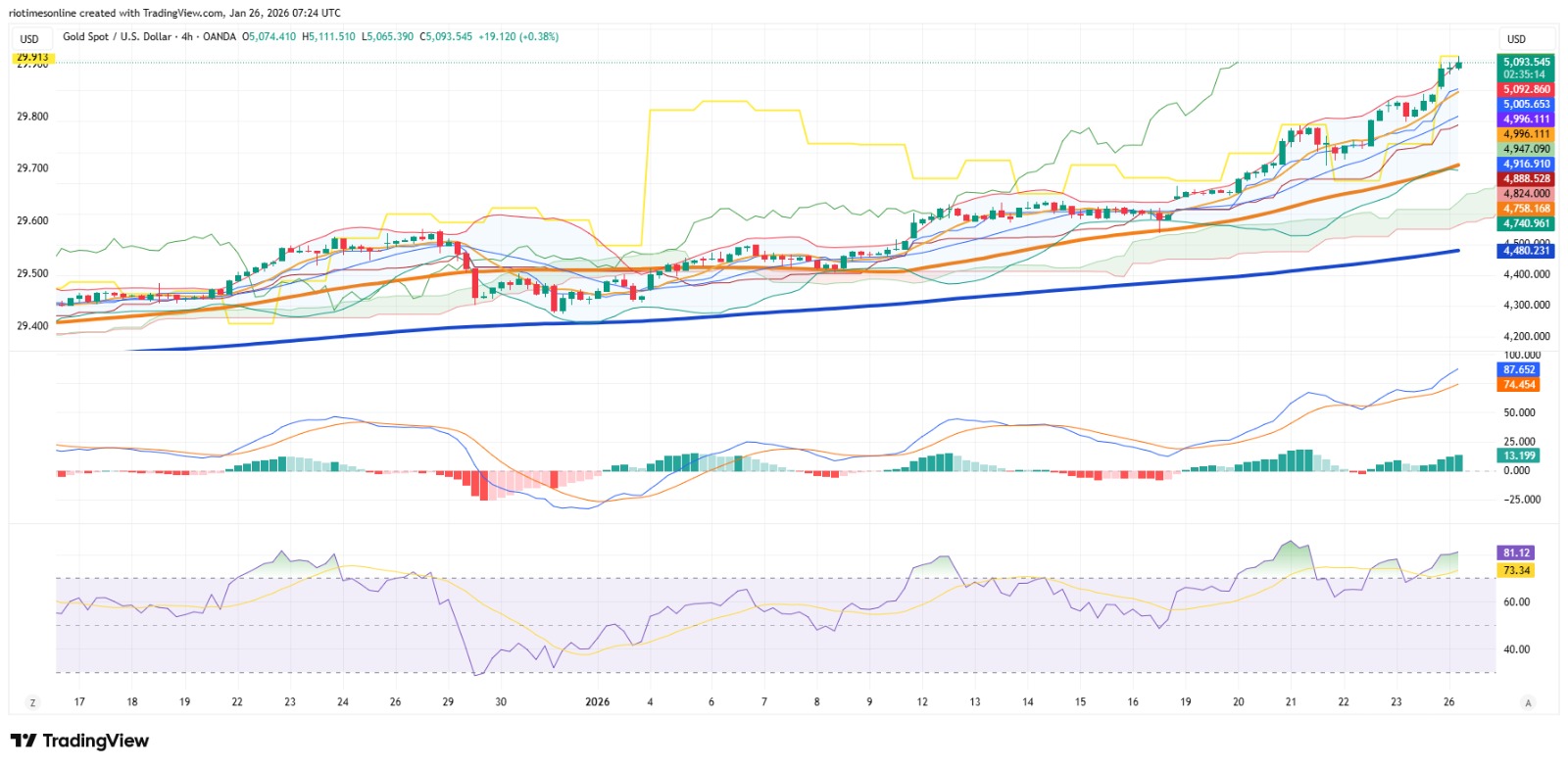Image resolution: width=1568 pixels, height=767 pixels.
Task: Select the yellow 29.913 left-axis price label
Action: coord(32,58)
